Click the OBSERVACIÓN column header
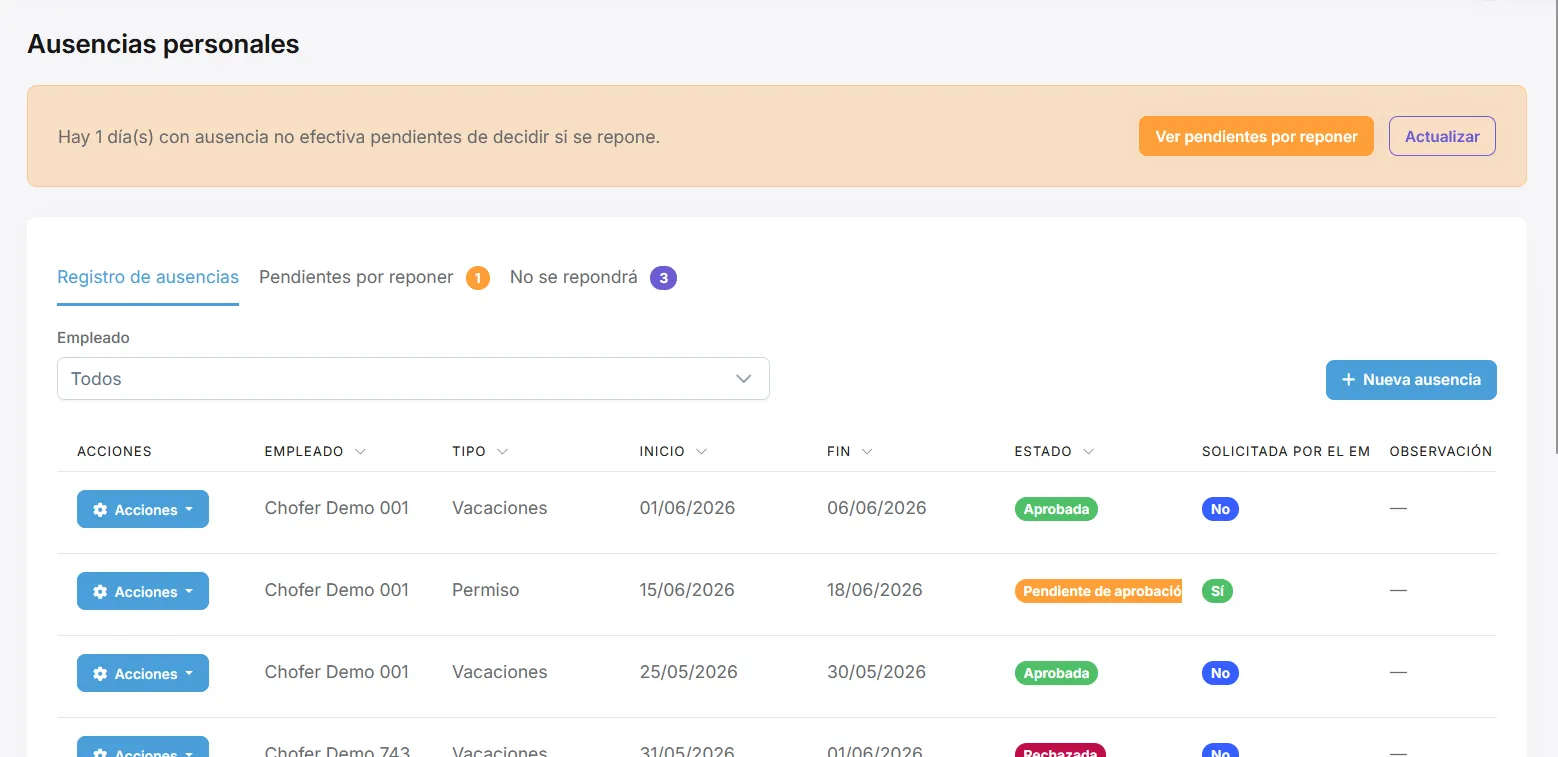1558x757 pixels. (x=1441, y=452)
